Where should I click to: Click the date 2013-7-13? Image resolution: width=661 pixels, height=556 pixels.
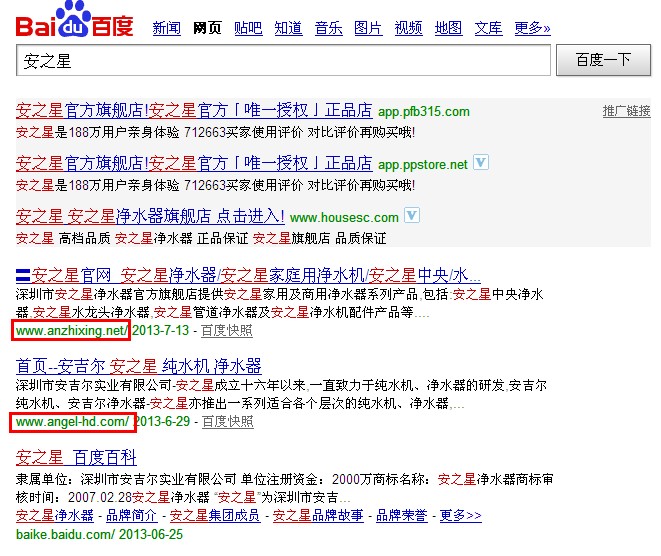pos(161,330)
